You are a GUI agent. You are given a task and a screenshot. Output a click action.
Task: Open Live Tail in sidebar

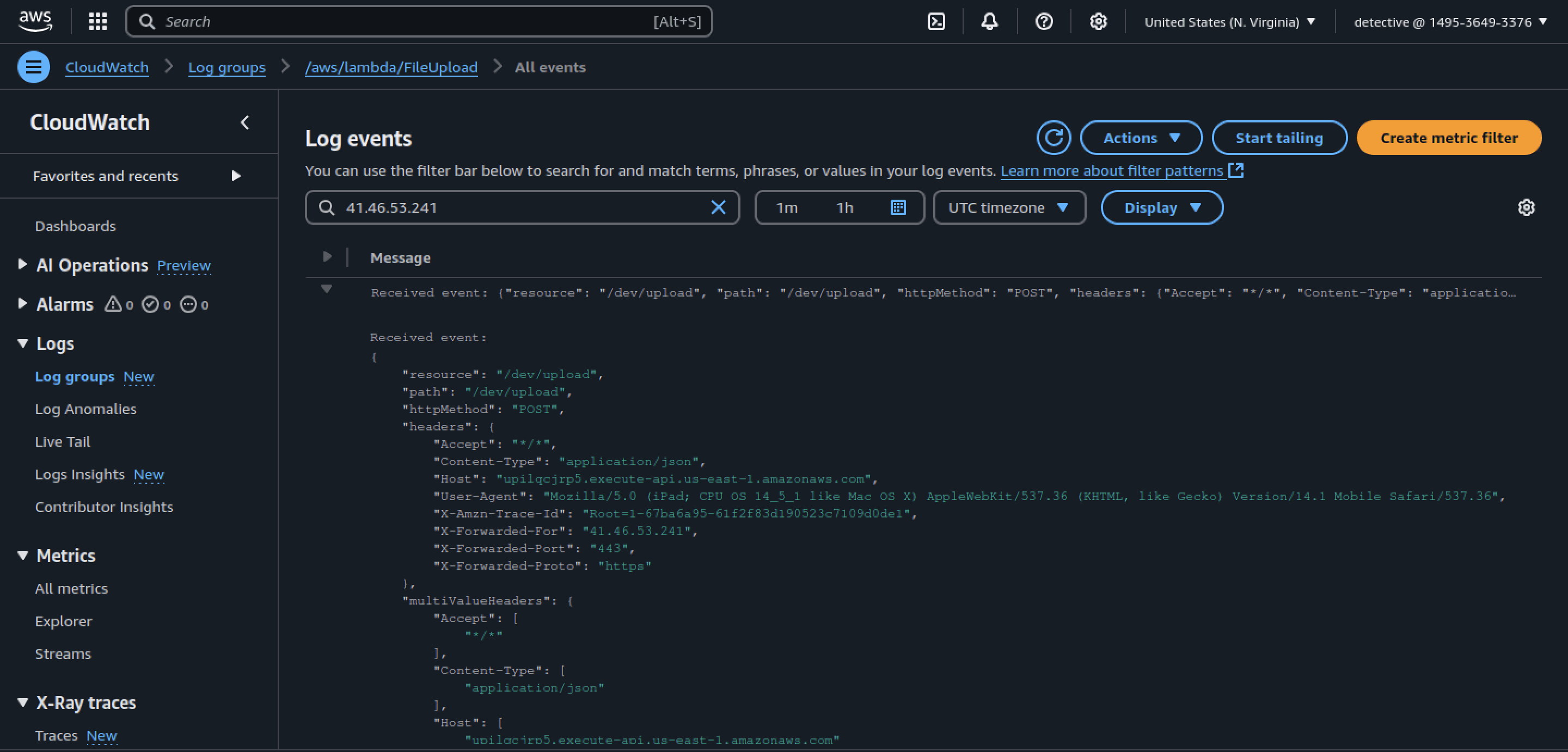[x=63, y=442]
